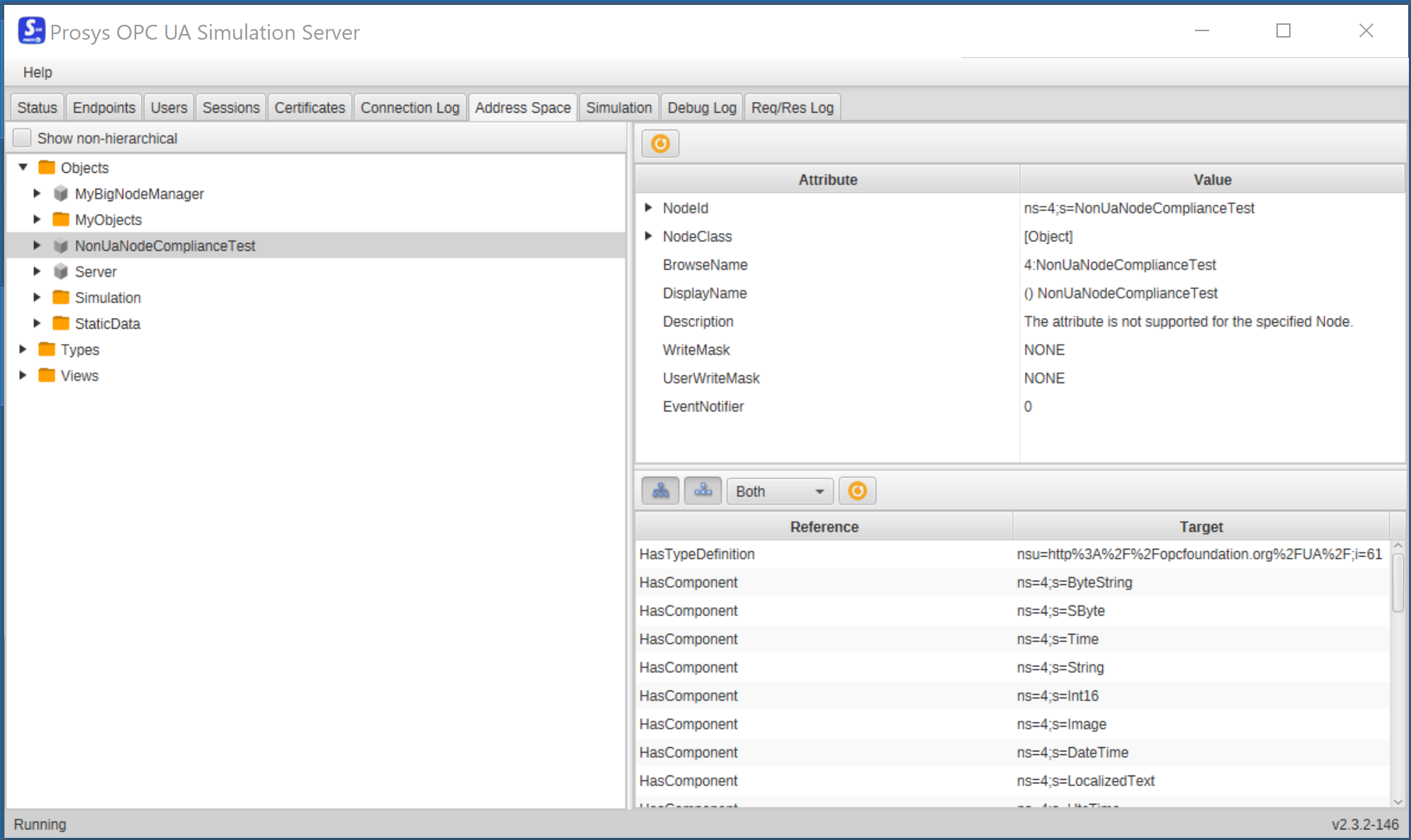This screenshot has height=840, width=1411.
Task: Collapse the Objects tree node
Action: click(23, 167)
